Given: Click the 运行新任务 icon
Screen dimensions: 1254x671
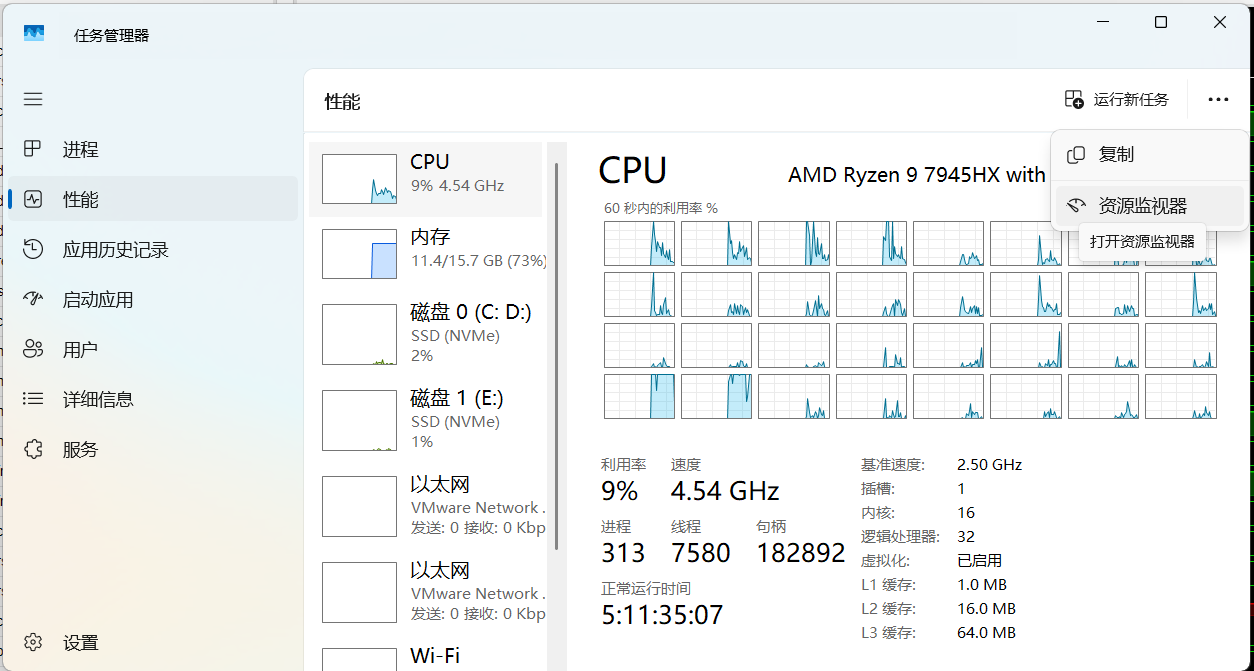Looking at the screenshot, I should tap(1073, 99).
